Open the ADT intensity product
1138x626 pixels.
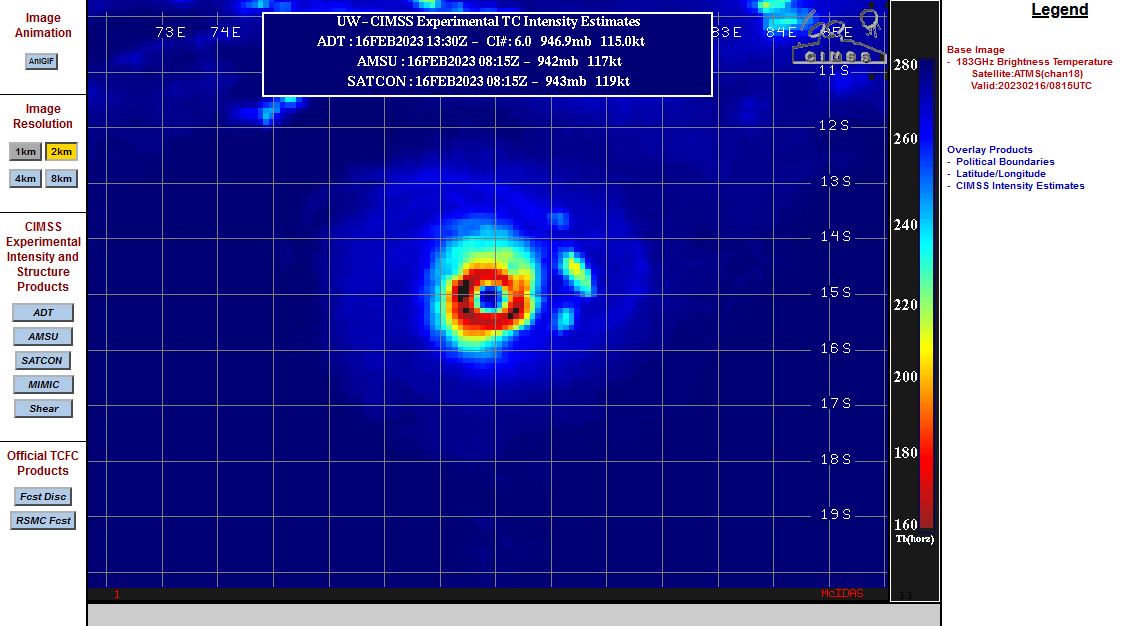click(x=43, y=313)
